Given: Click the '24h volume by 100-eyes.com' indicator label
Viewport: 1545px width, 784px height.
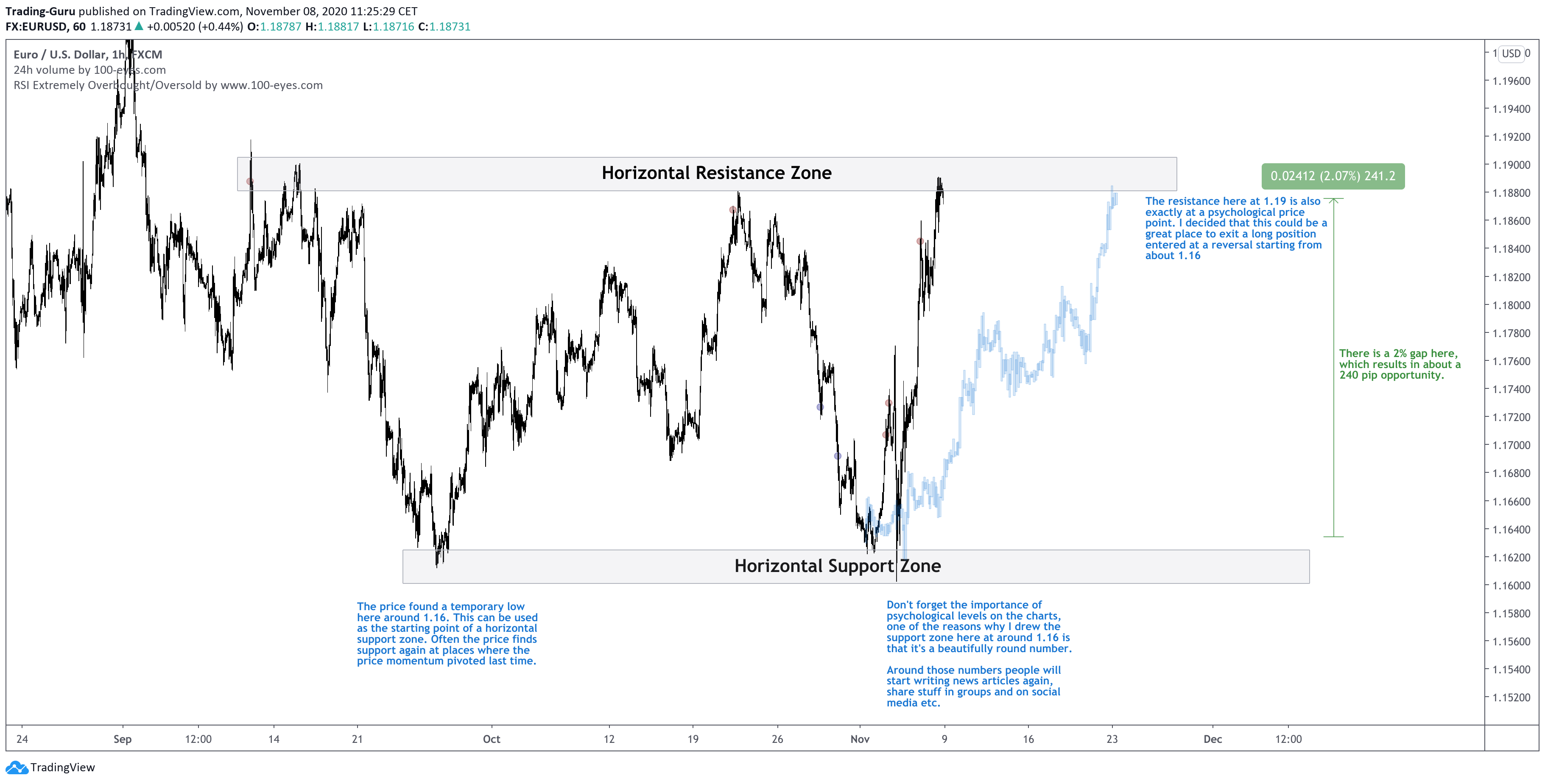Looking at the screenshot, I should 89,70.
